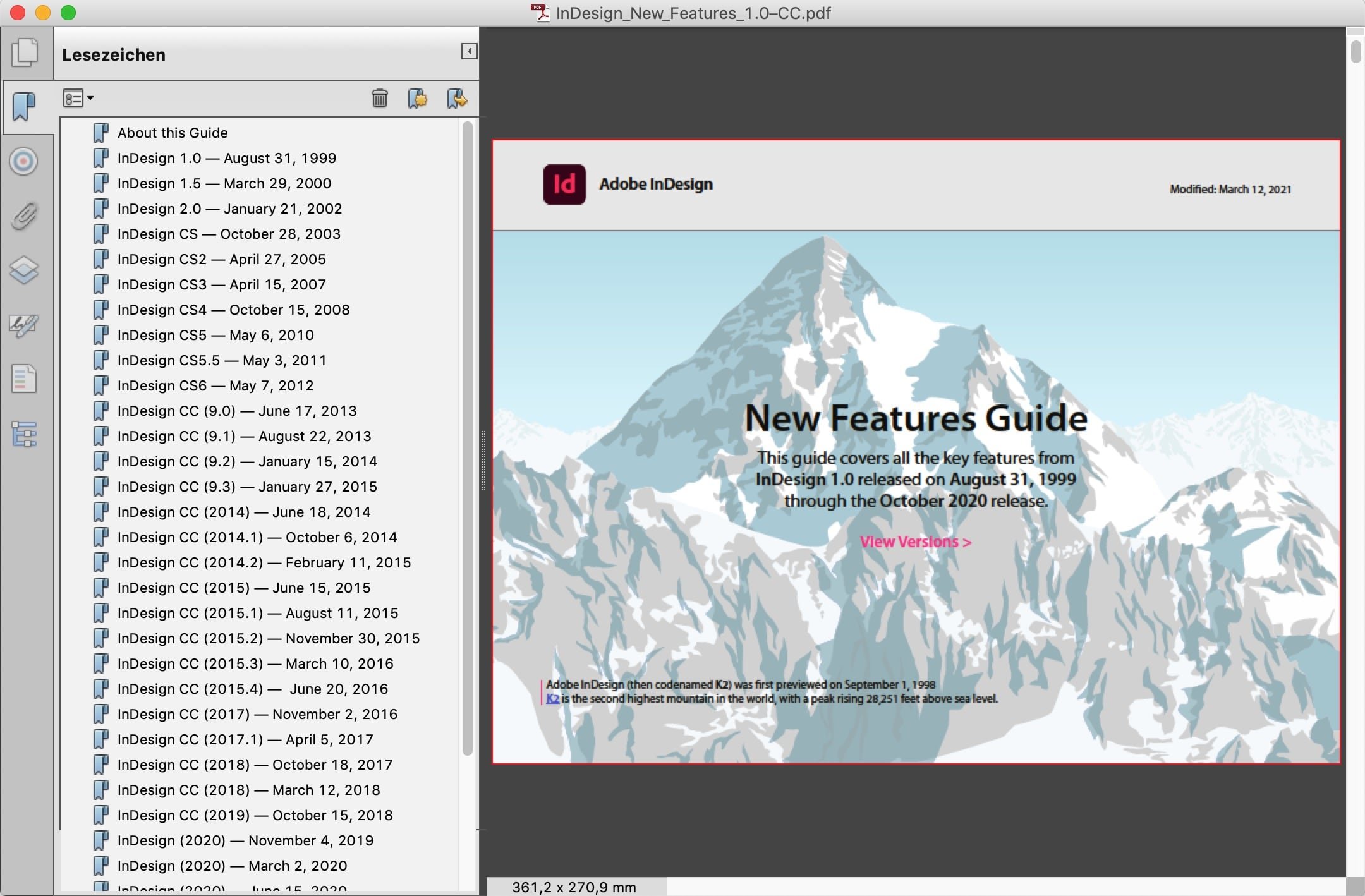Click the document vertical scrollbar thumb
The height and width of the screenshot is (896, 1365).
[1356, 52]
